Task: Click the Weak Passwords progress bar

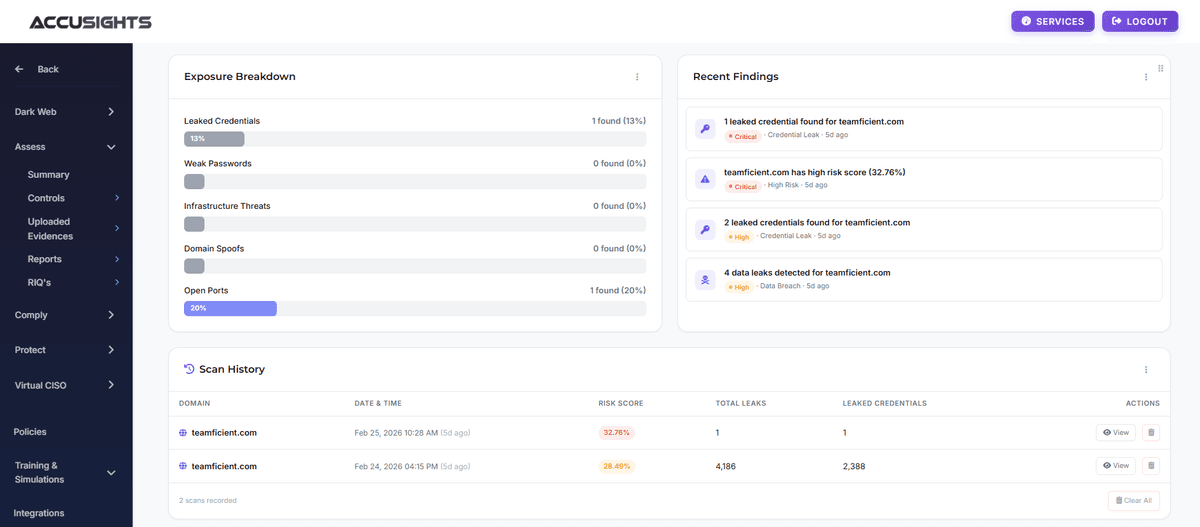Action: tap(415, 181)
